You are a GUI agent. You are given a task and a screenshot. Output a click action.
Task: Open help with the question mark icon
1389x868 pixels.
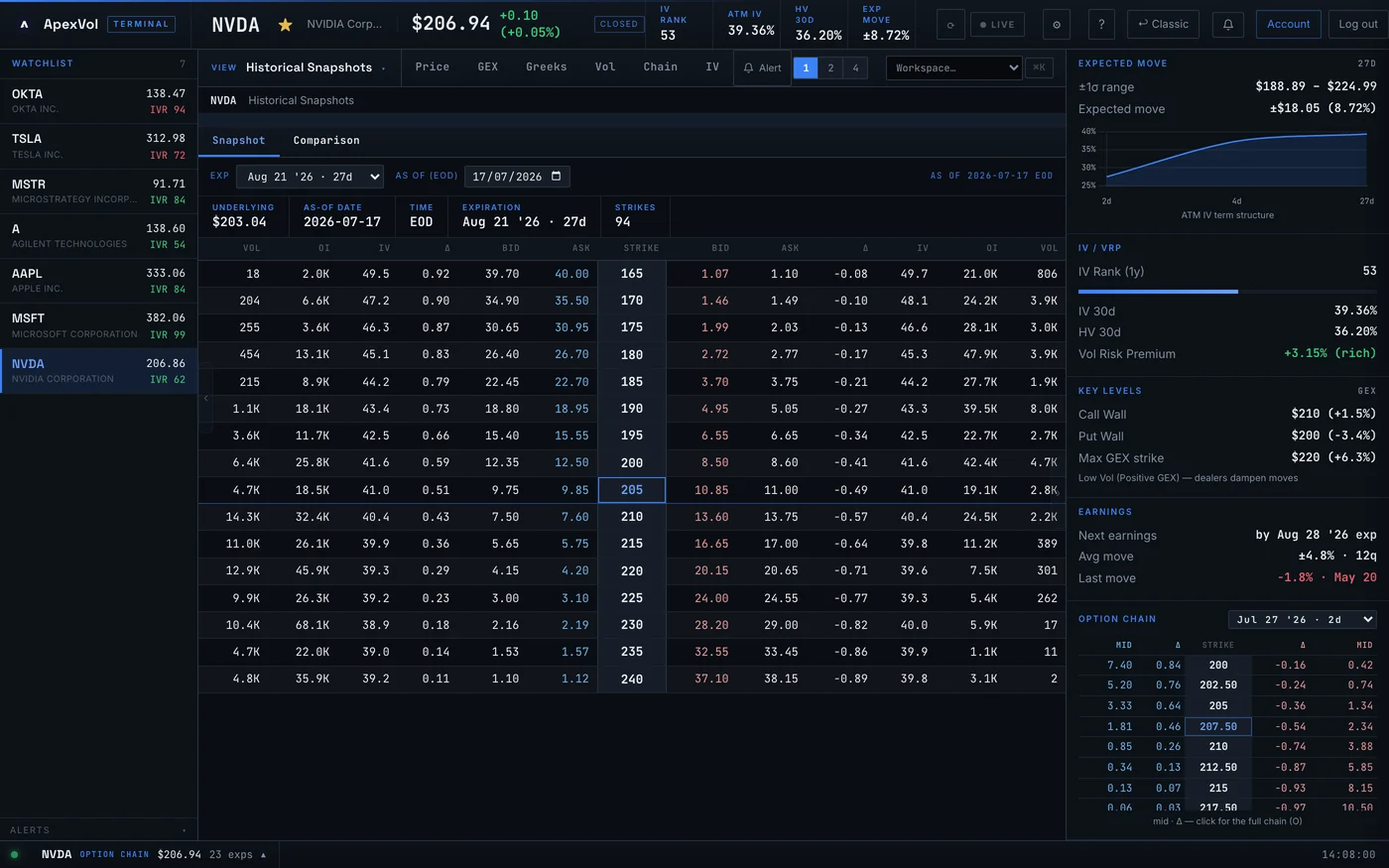click(1101, 25)
